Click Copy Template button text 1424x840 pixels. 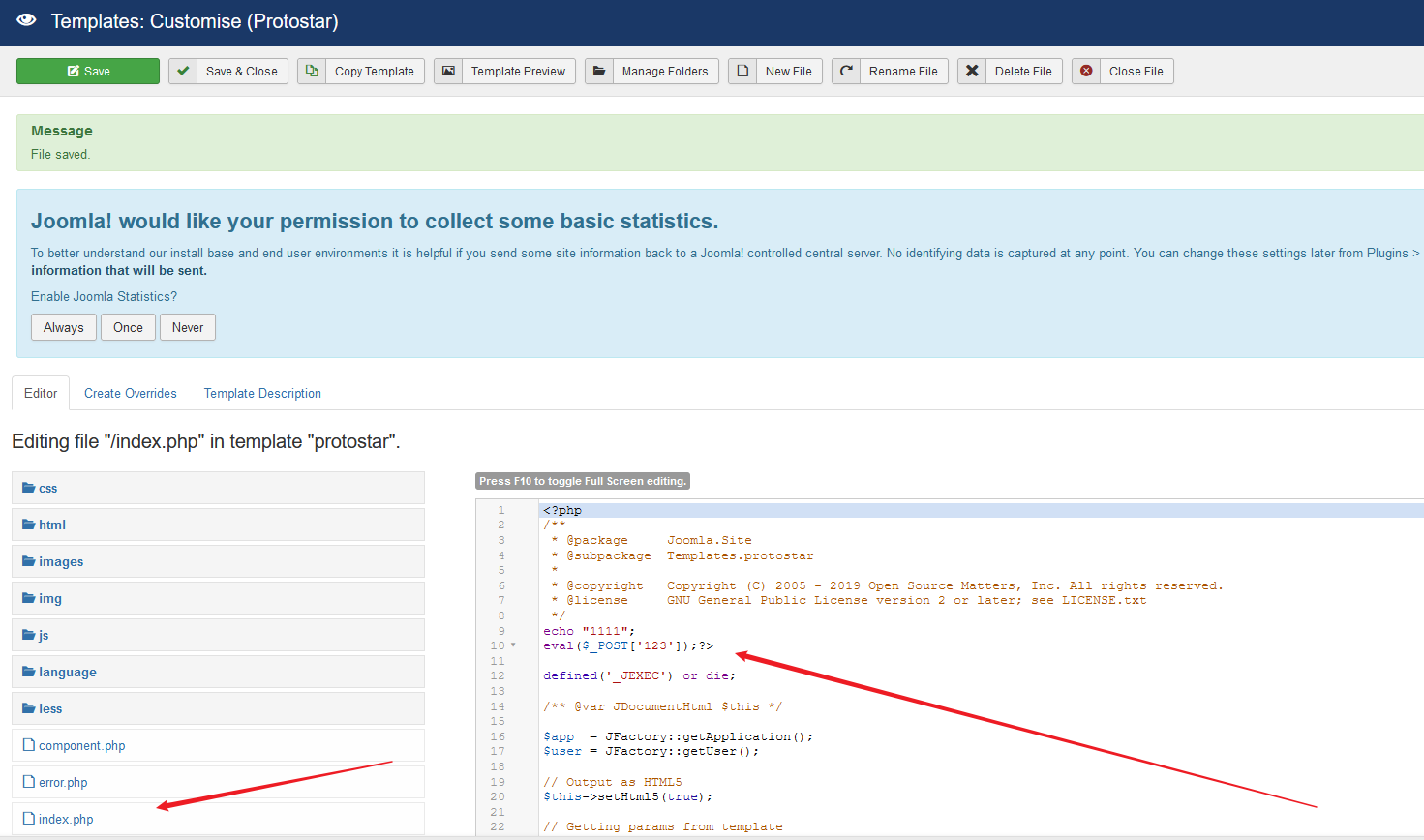374,72
